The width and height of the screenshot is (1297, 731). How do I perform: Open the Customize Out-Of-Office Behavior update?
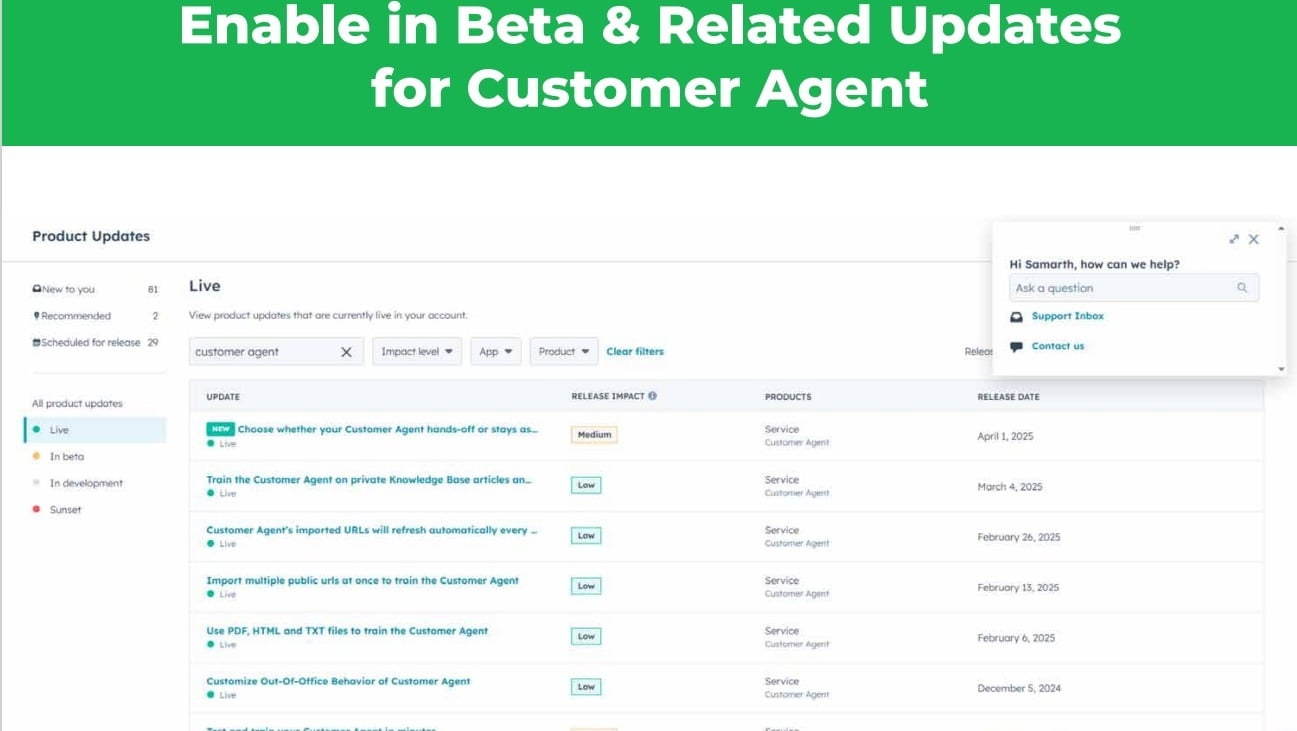(x=338, y=681)
